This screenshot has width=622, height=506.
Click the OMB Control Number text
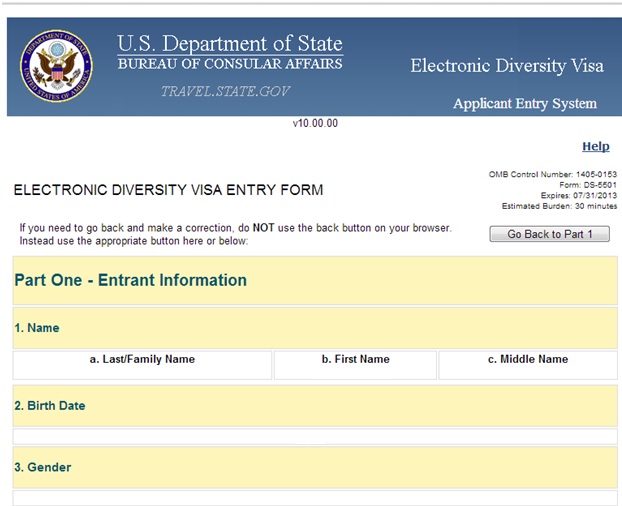tap(548, 174)
